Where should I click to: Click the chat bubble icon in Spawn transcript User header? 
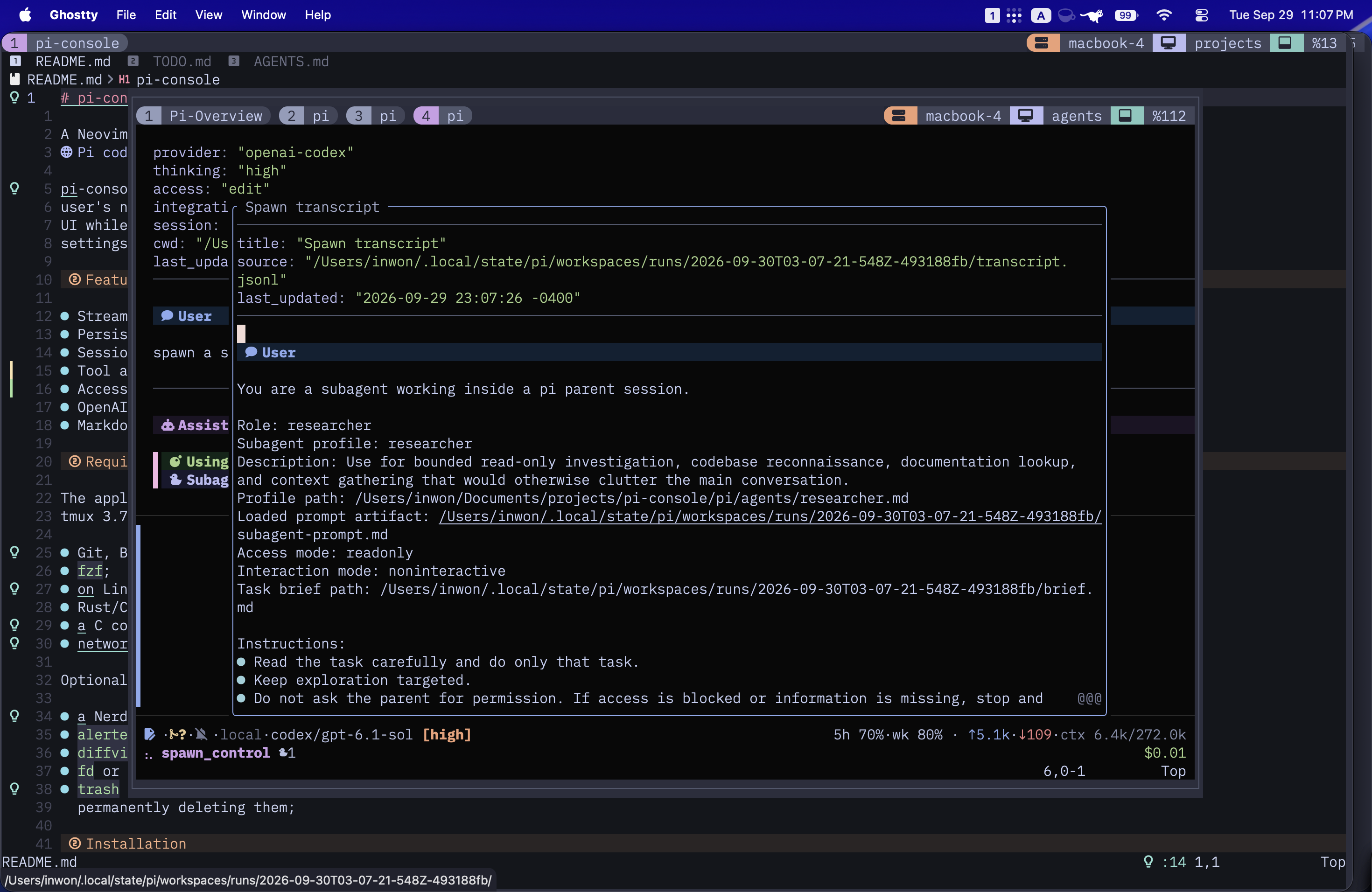click(x=251, y=352)
